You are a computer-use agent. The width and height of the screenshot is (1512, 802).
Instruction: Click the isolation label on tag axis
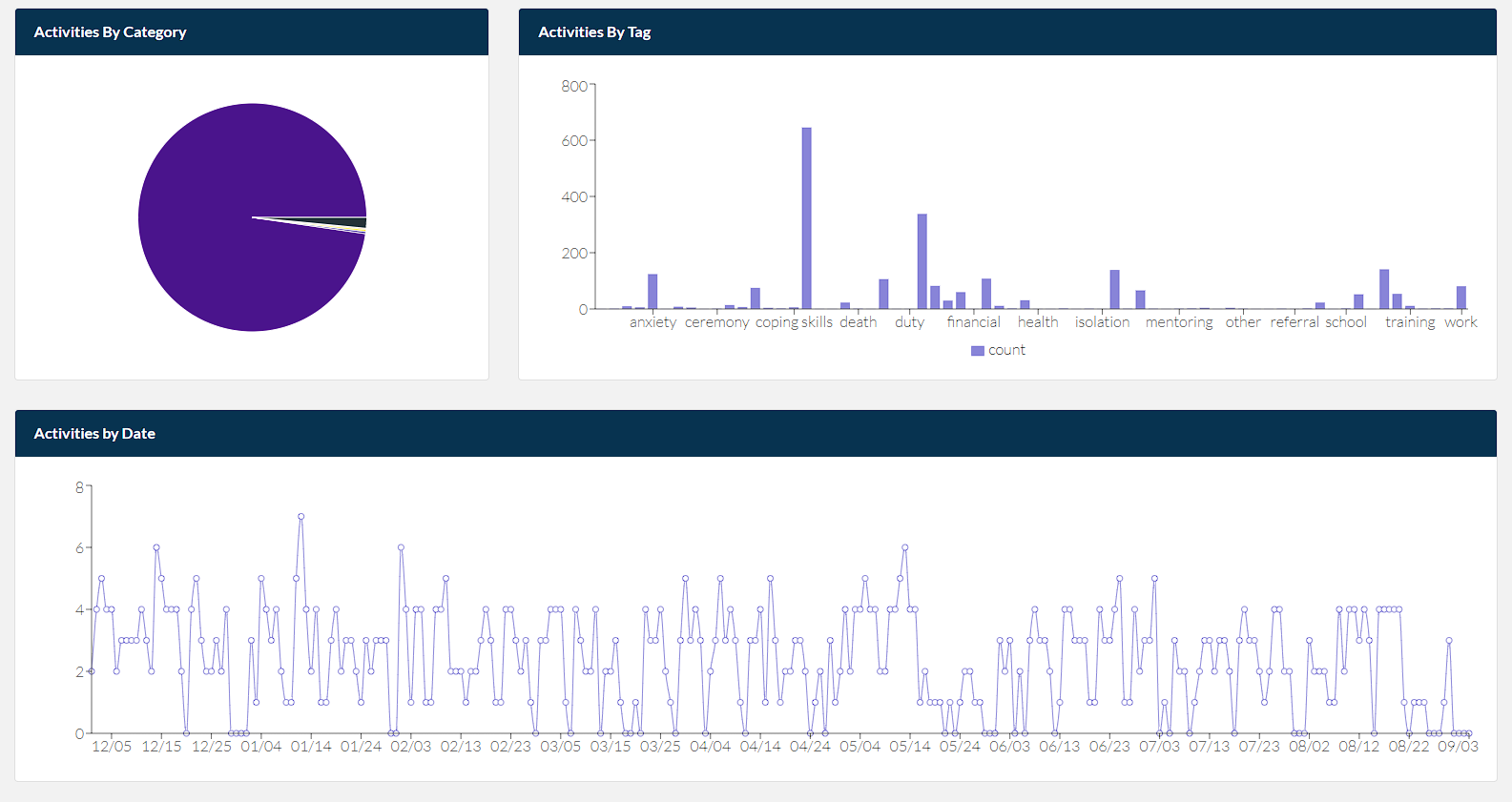(x=1102, y=322)
